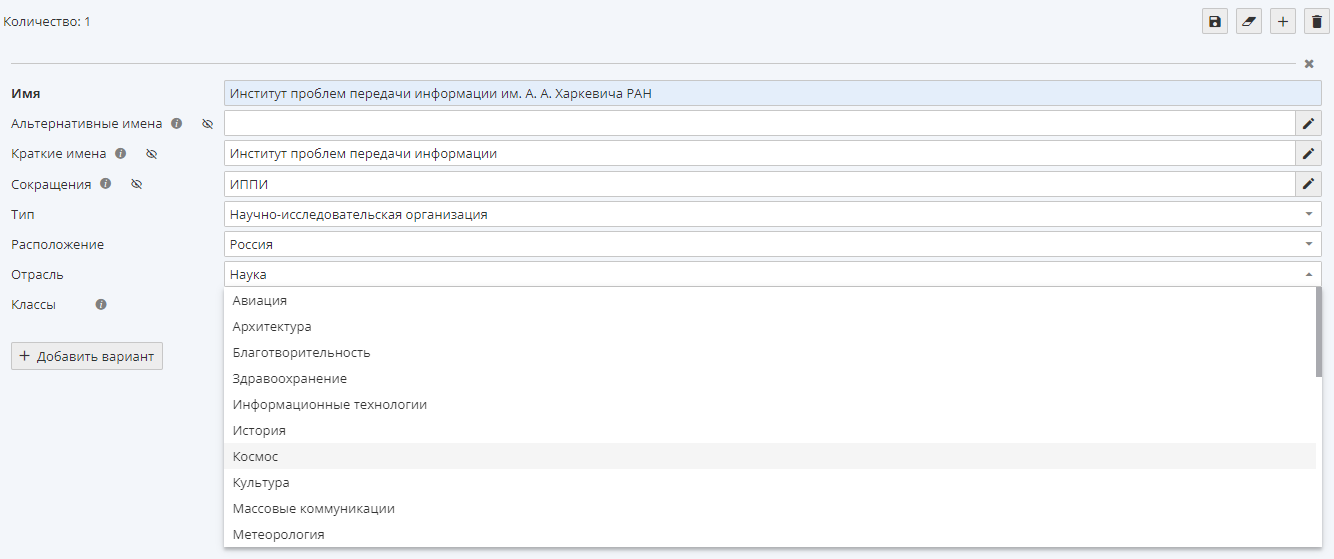Click the Количество: 1 text
The width and height of the screenshot is (1334, 559).
click(47, 20)
